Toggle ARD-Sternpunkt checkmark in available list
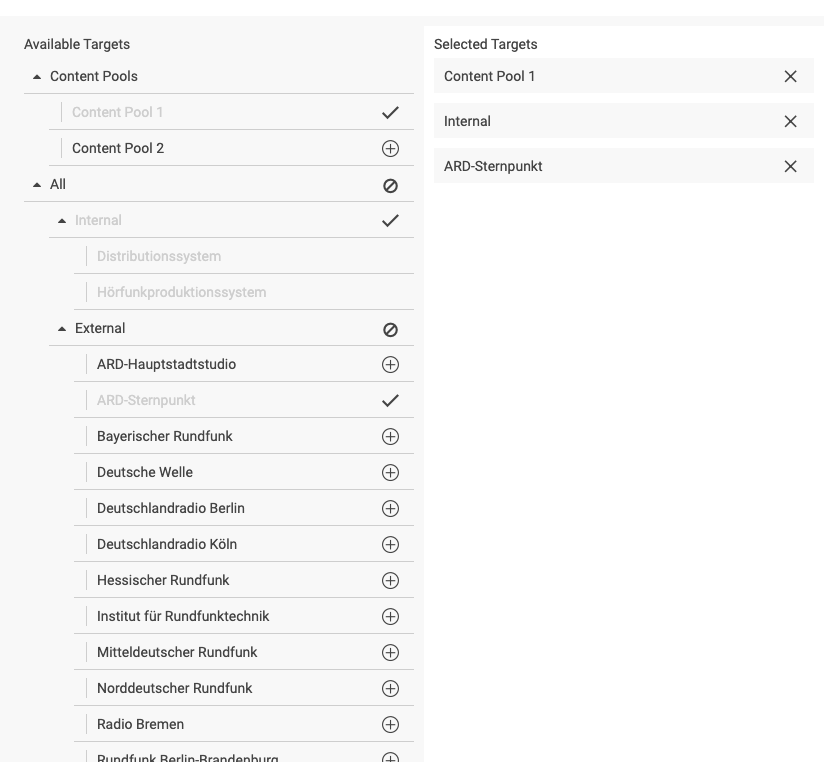Image resolution: width=824 pixels, height=762 pixels. 390,401
